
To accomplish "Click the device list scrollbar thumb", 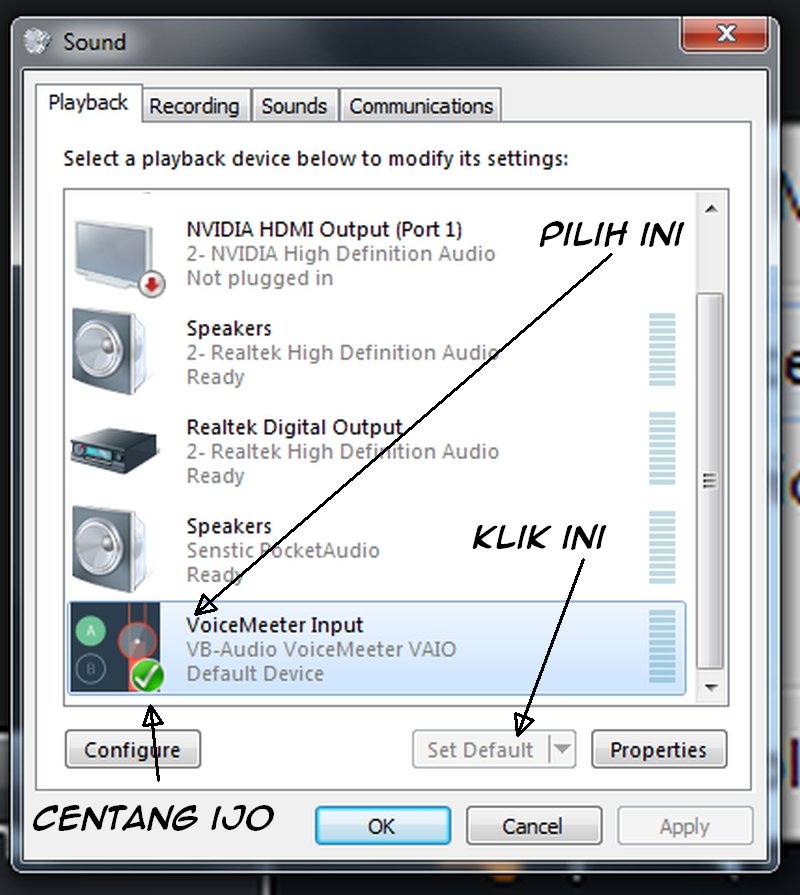I will pyautogui.click(x=710, y=481).
